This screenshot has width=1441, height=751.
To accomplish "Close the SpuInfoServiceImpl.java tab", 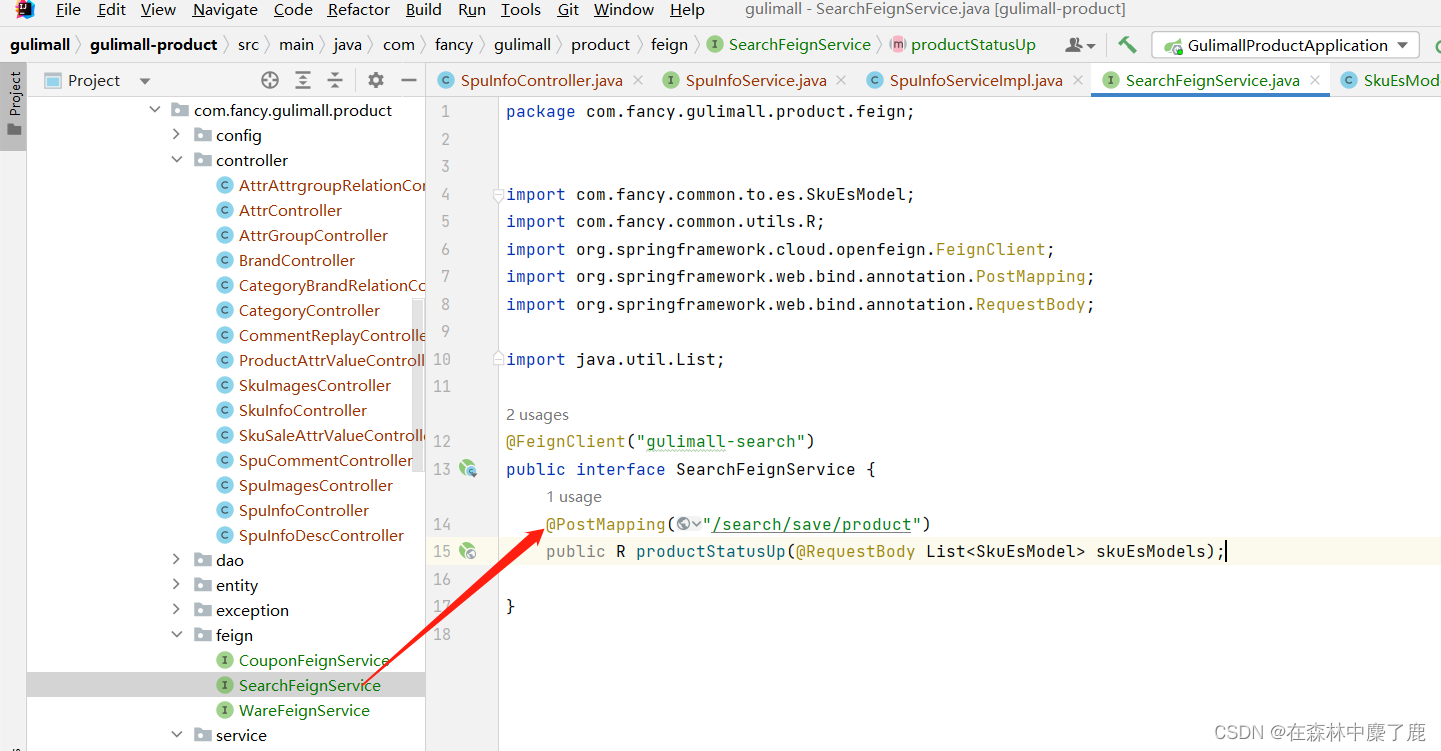I will [1077, 80].
